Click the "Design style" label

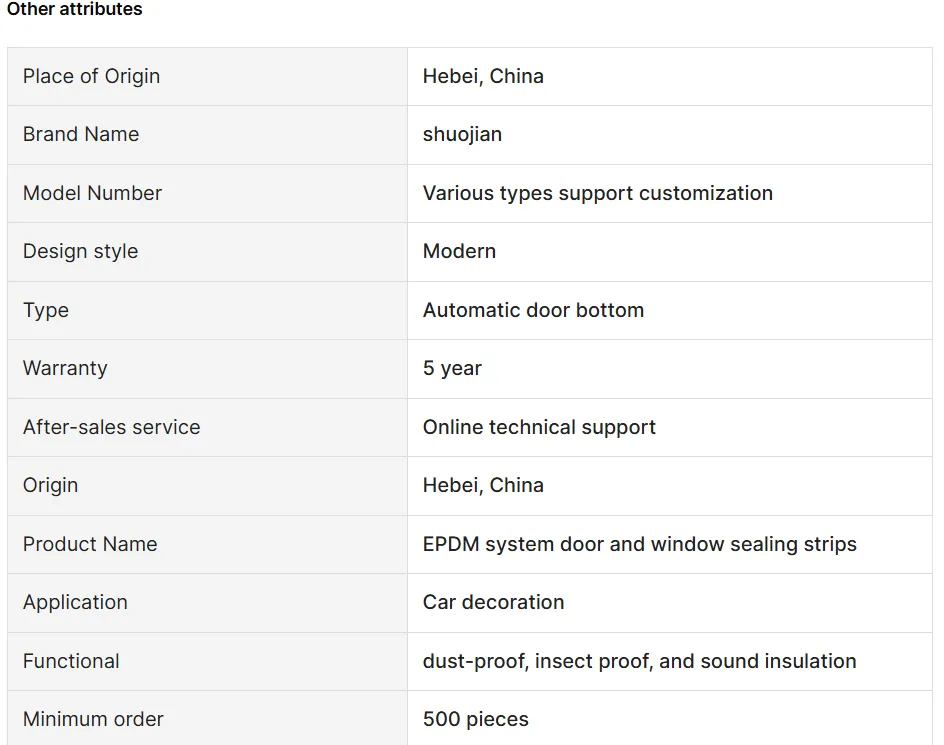point(80,251)
